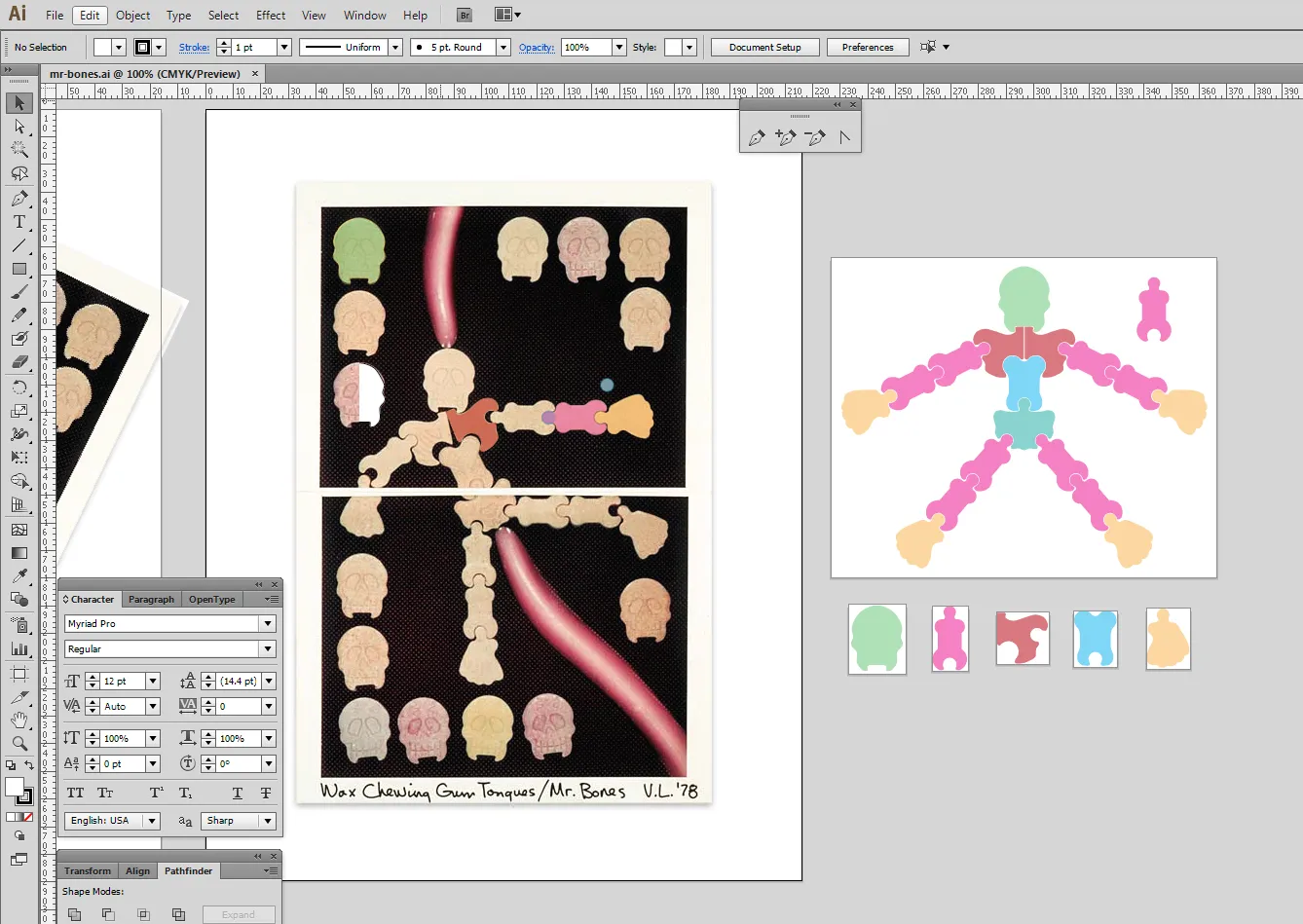Image resolution: width=1303 pixels, height=924 pixels.
Task: Open the Effect menu
Action: click(271, 16)
